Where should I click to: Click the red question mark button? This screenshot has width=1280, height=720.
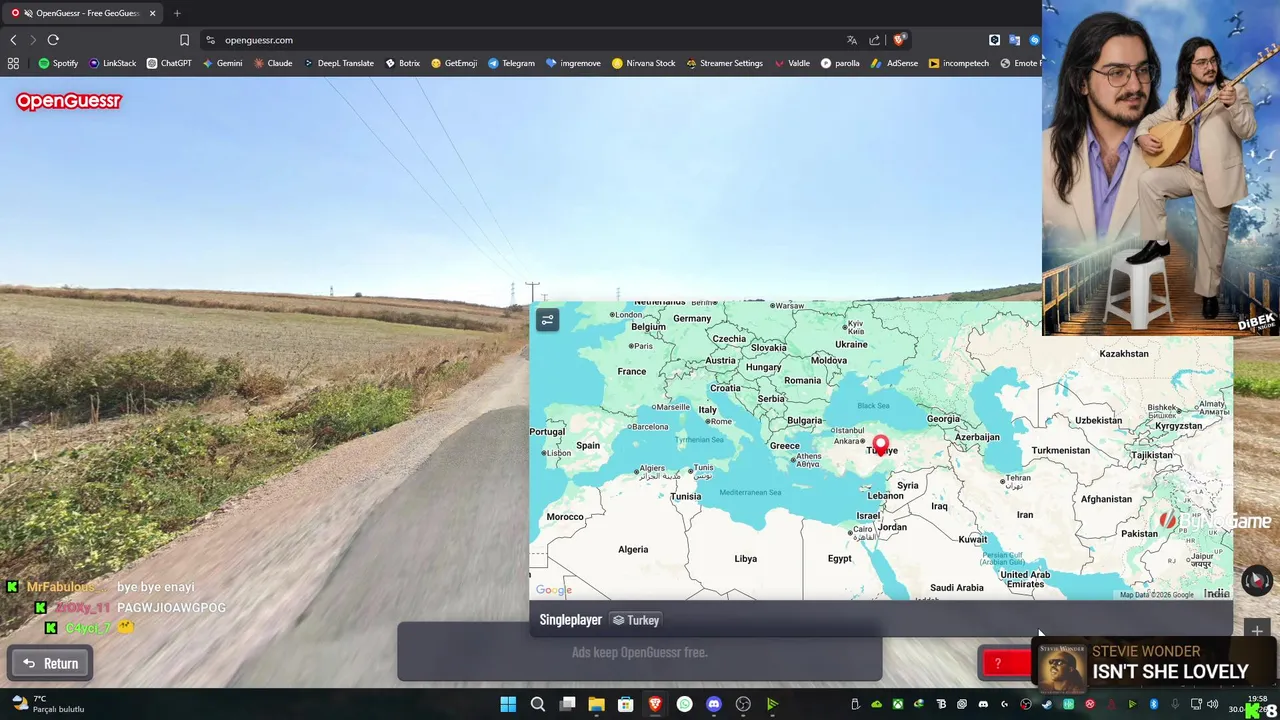(1008, 663)
